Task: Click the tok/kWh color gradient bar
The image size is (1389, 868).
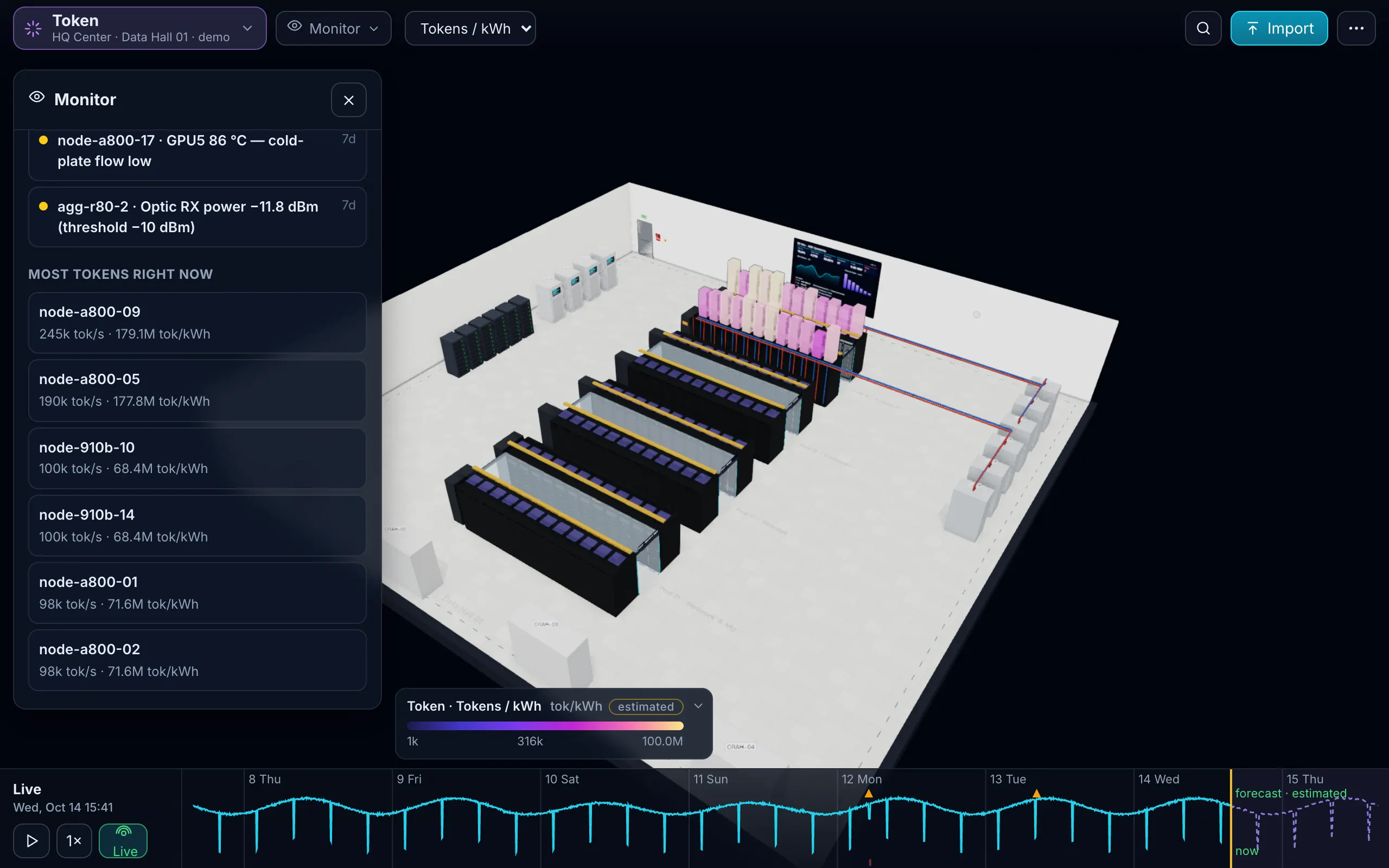Action: point(545,726)
